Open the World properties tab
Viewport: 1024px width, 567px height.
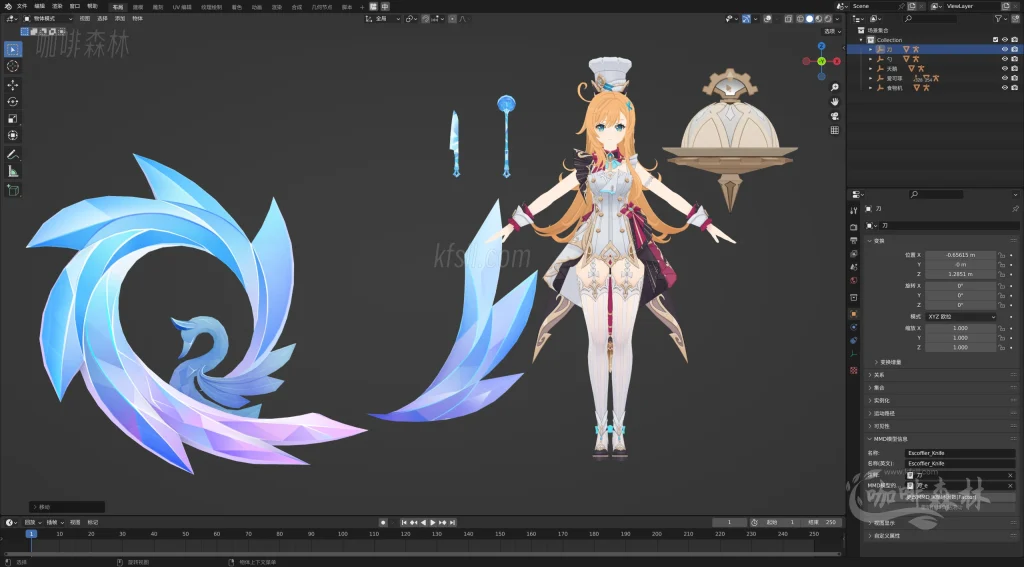tap(854, 280)
